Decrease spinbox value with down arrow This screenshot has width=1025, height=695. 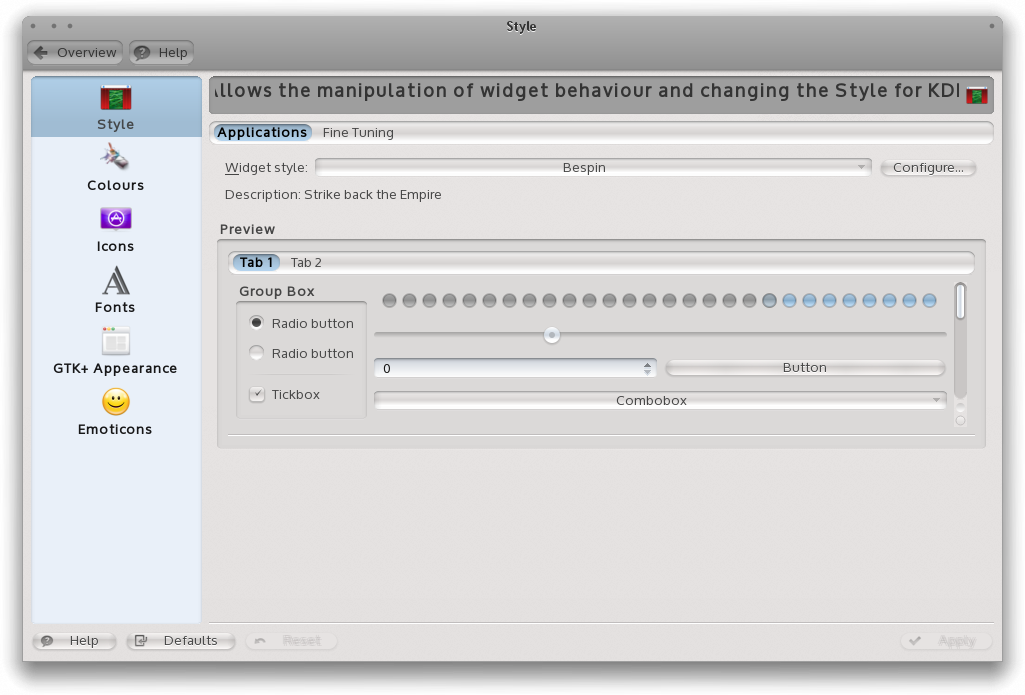pos(647,372)
